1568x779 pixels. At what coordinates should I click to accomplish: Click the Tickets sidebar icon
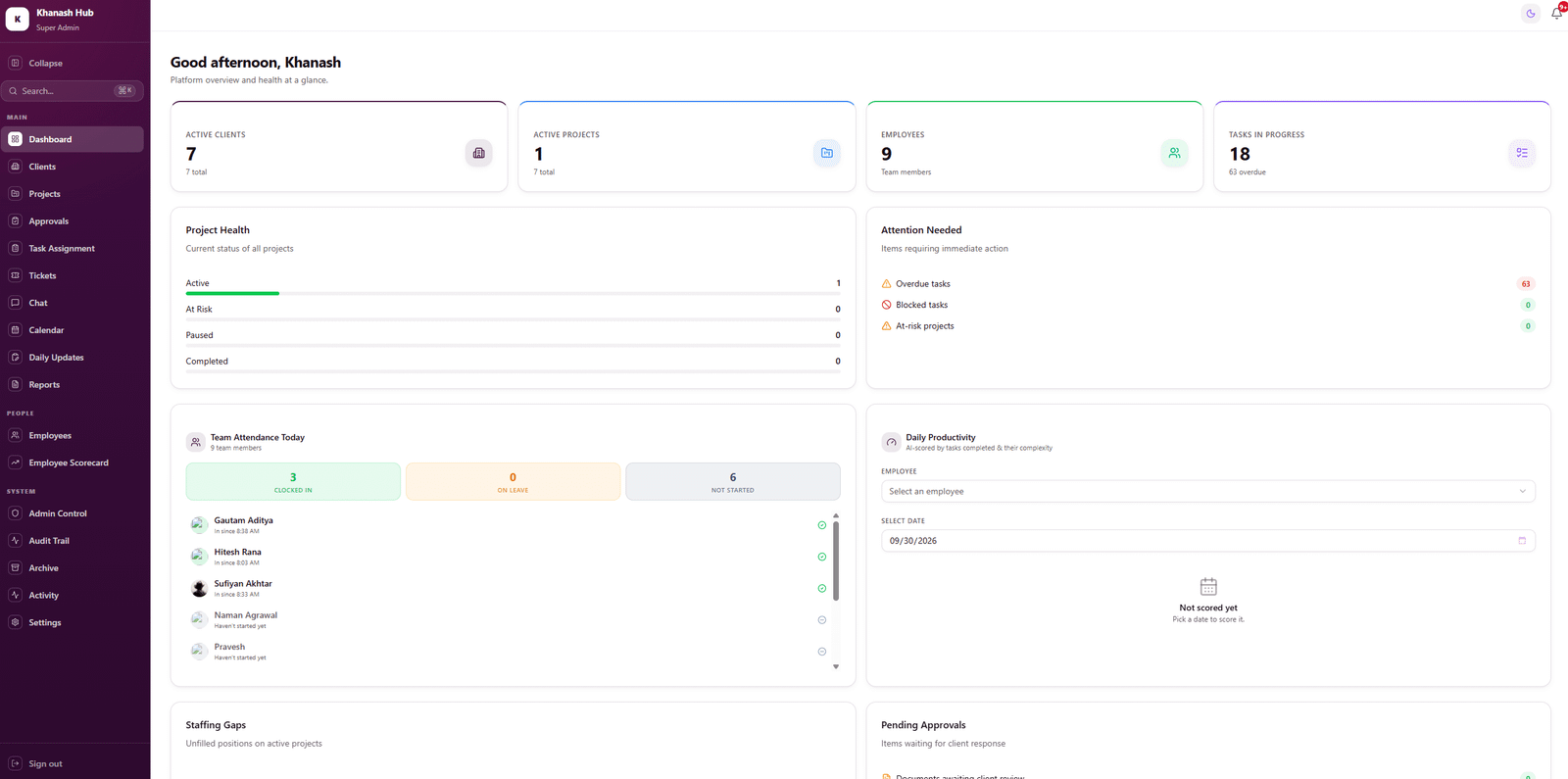pyautogui.click(x=15, y=275)
